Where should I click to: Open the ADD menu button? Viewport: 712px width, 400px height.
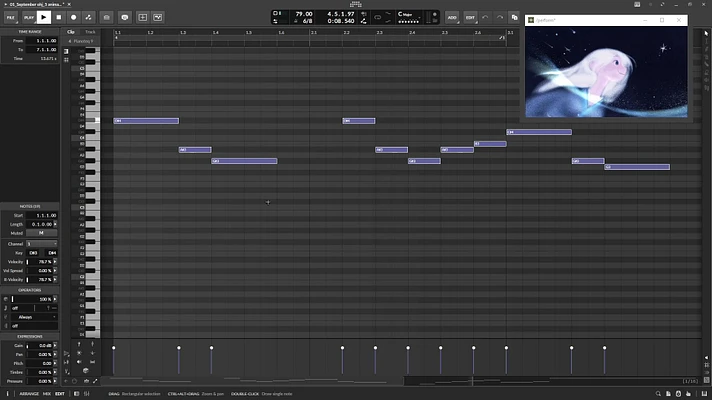pyautogui.click(x=452, y=18)
